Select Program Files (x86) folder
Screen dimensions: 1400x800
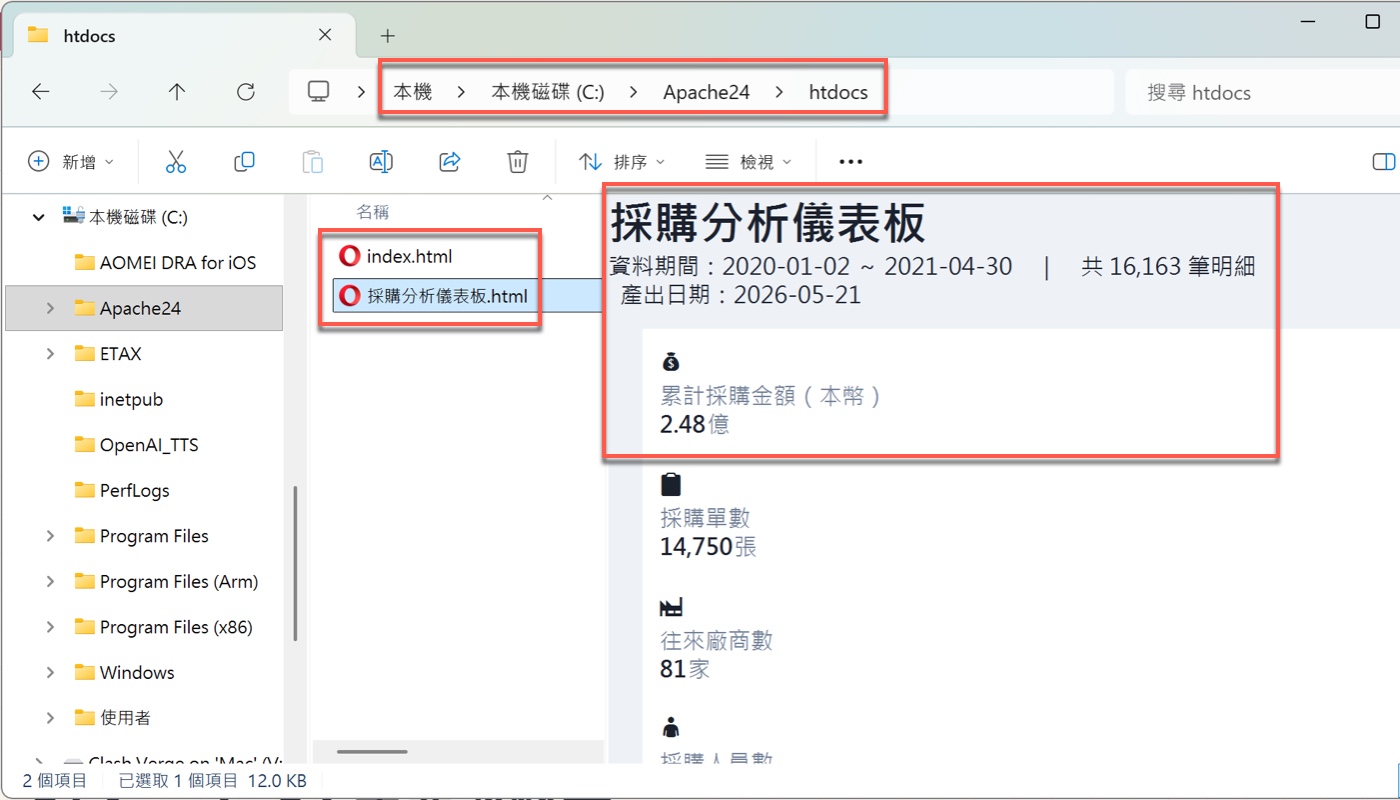tap(164, 627)
